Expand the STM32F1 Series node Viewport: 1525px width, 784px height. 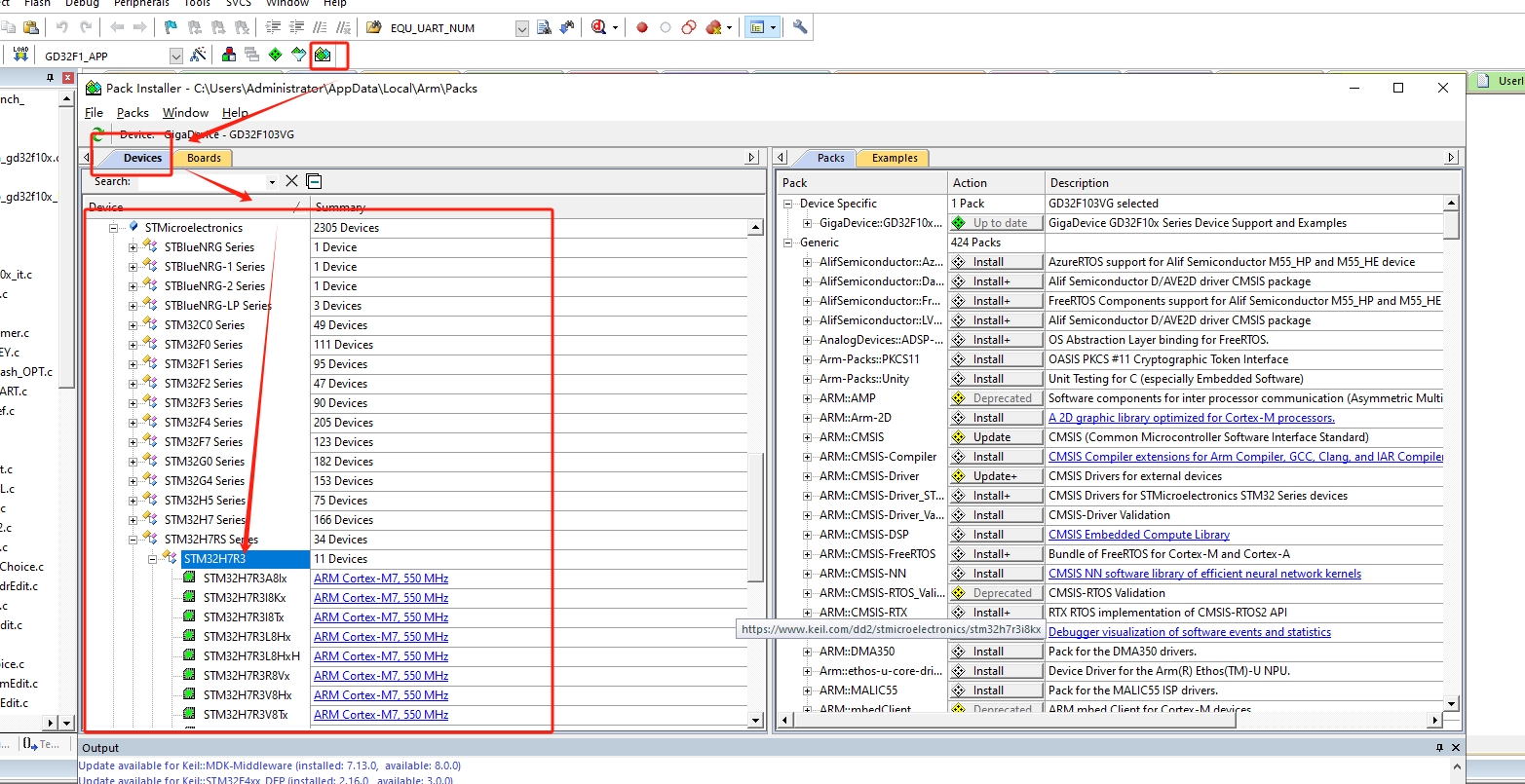tap(133, 364)
